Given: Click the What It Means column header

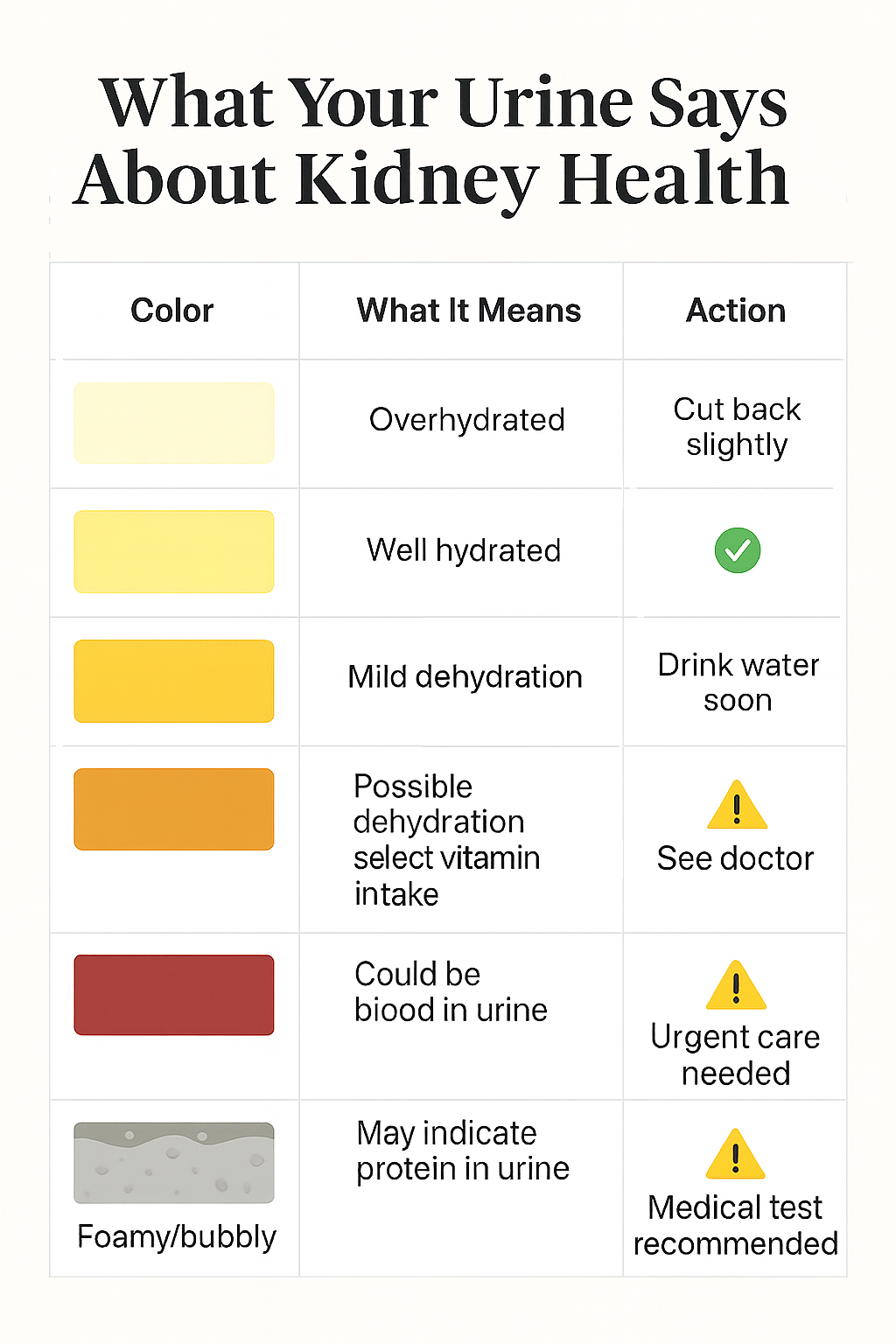Looking at the screenshot, I should [x=469, y=311].
